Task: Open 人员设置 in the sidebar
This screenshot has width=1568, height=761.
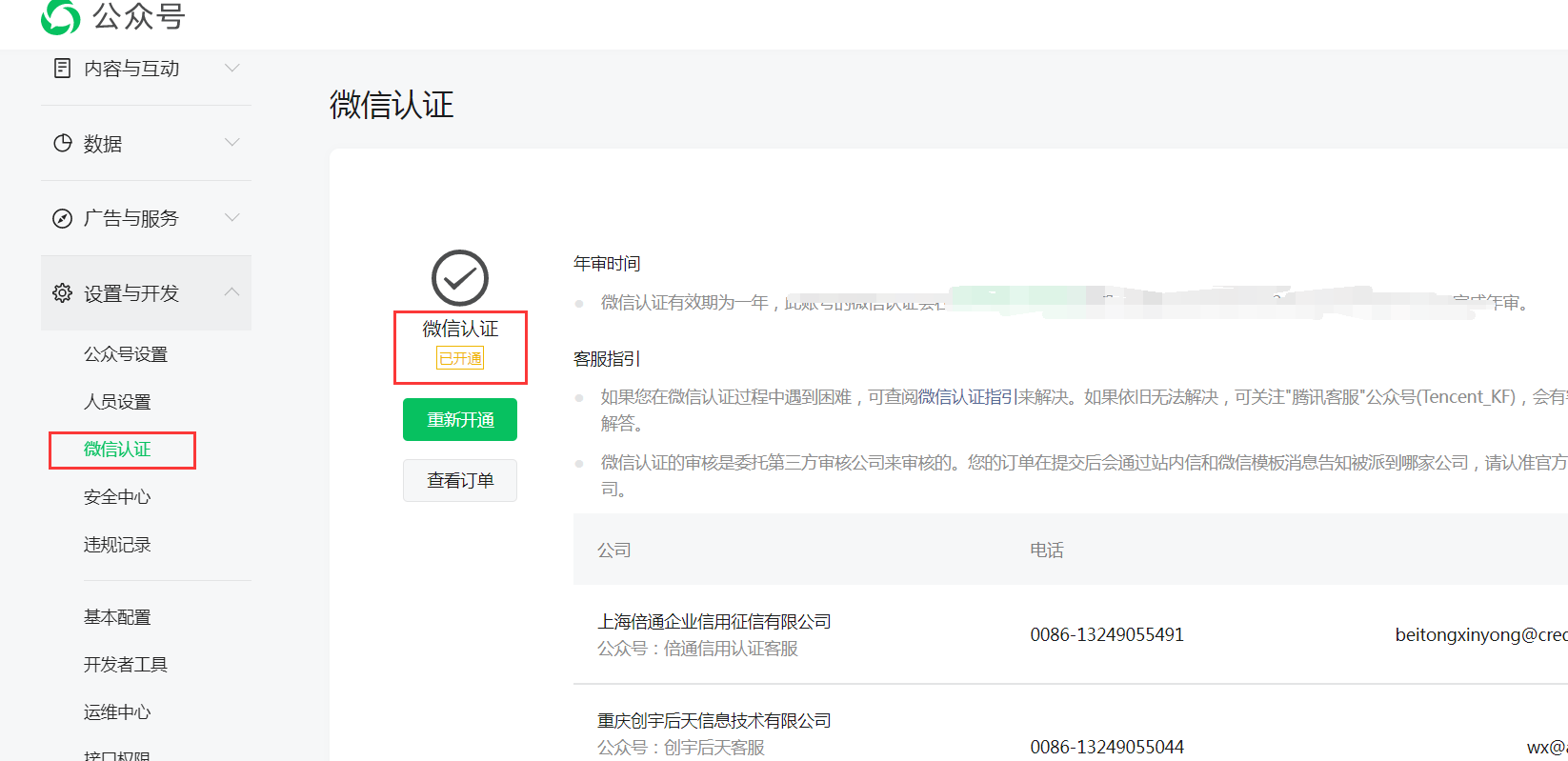Action: pos(117,402)
